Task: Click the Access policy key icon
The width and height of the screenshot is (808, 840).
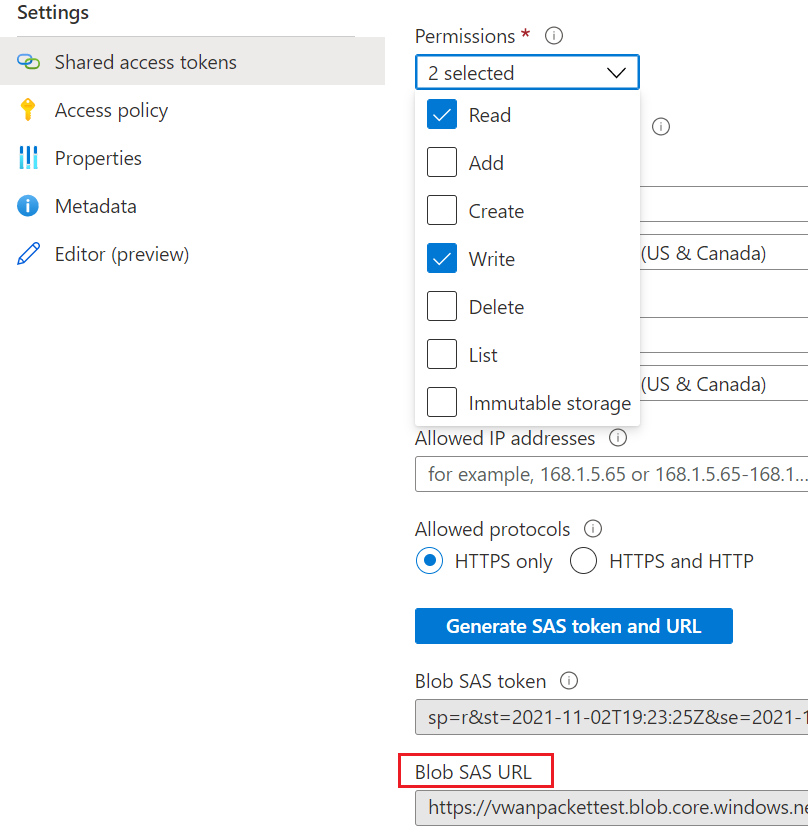Action: coord(28,110)
